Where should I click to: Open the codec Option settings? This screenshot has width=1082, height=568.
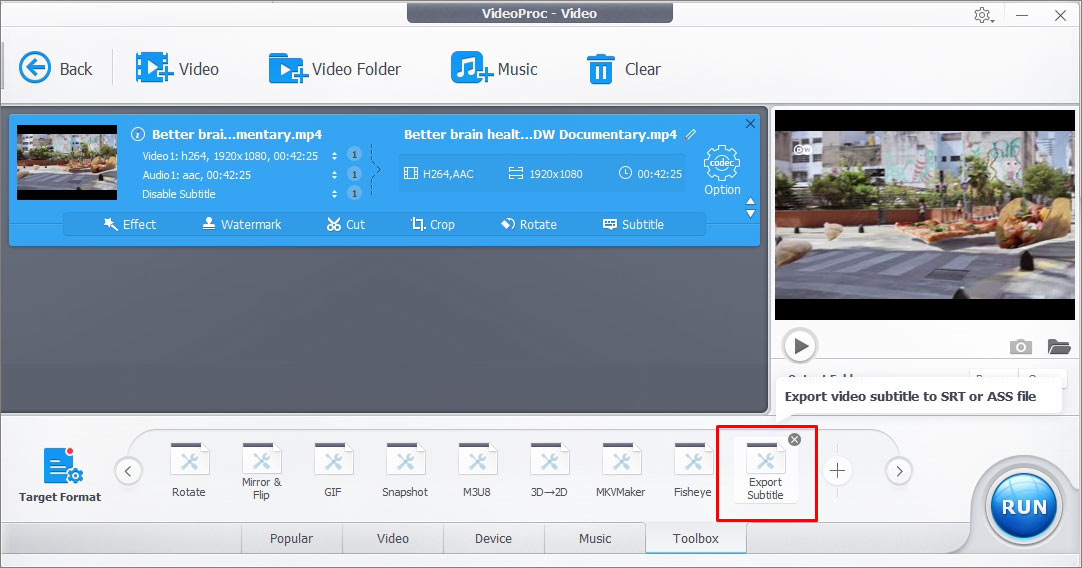click(x=722, y=170)
